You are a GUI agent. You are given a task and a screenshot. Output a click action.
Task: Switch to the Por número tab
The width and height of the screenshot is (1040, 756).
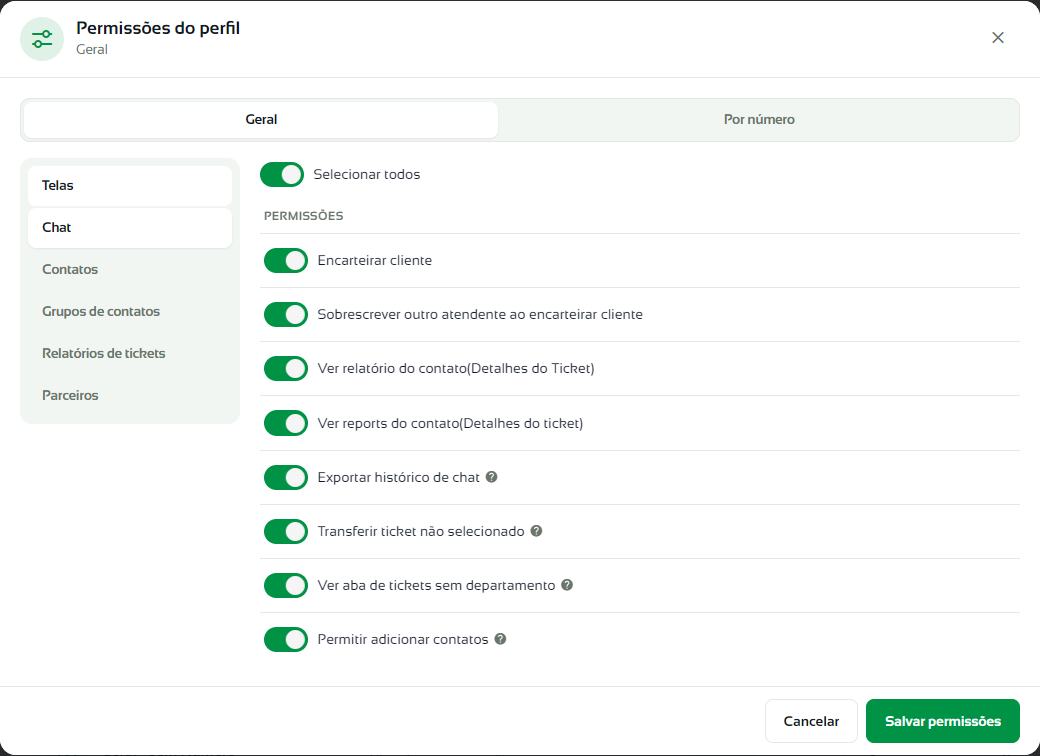(759, 120)
